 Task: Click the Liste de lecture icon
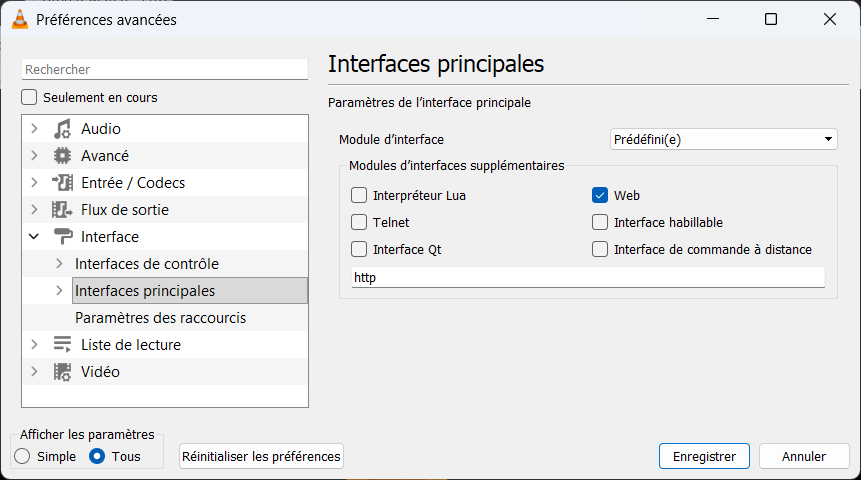click(x=63, y=345)
